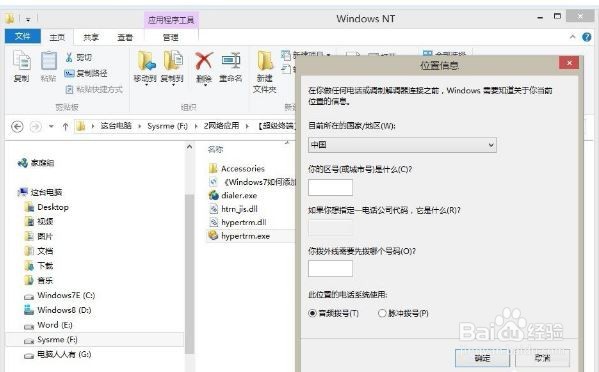The height and width of the screenshot is (372, 599).
Task: Close the 位置信息 dialog
Action: click(x=569, y=63)
